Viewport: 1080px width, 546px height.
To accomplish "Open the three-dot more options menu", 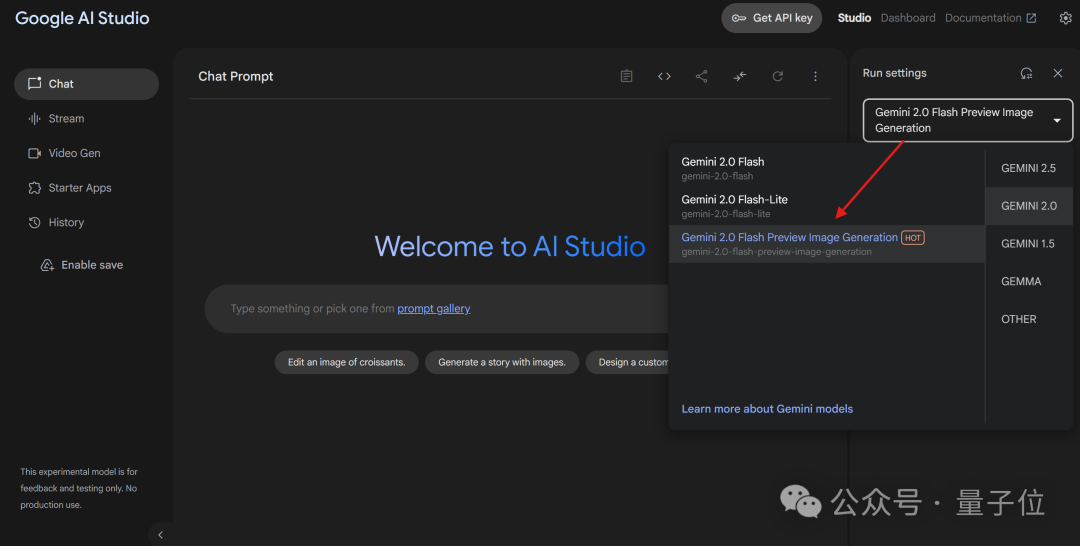I will point(815,77).
